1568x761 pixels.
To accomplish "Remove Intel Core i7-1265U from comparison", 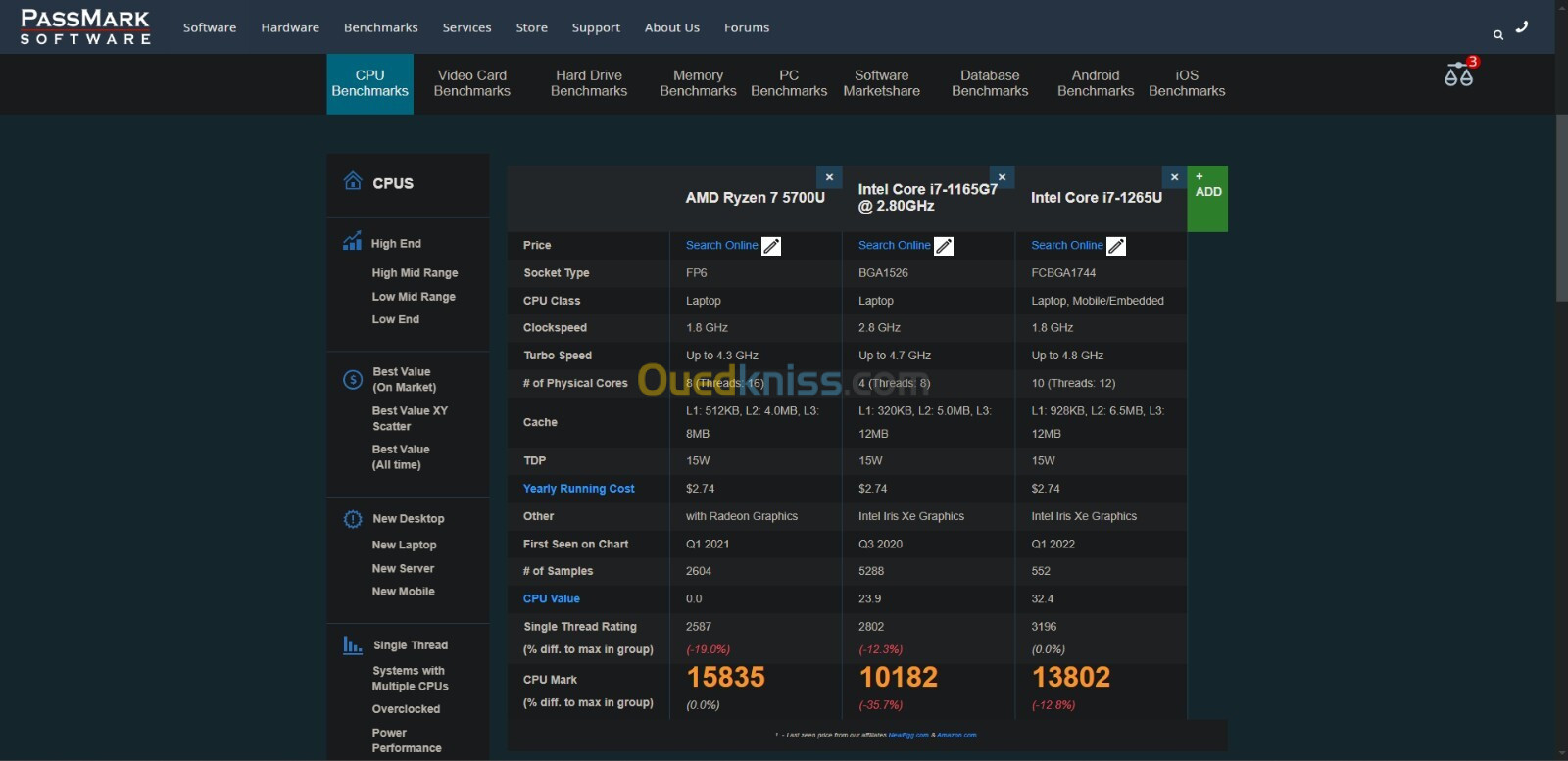I will [1174, 177].
